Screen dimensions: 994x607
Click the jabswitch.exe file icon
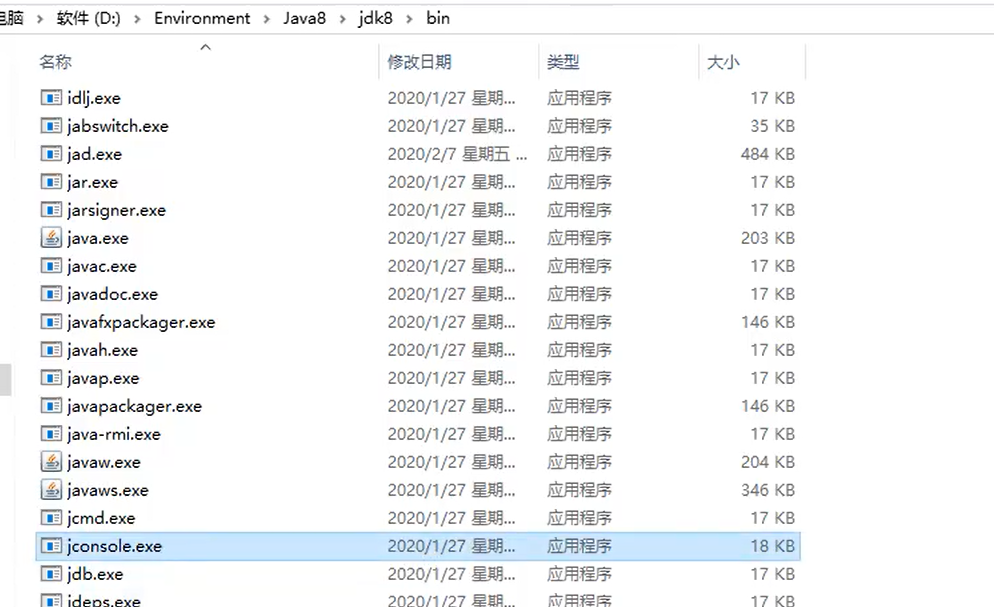coord(51,125)
